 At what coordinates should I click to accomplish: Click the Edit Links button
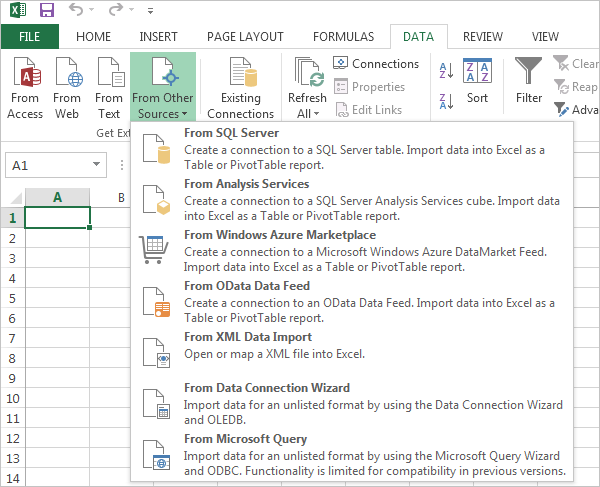click(369, 110)
